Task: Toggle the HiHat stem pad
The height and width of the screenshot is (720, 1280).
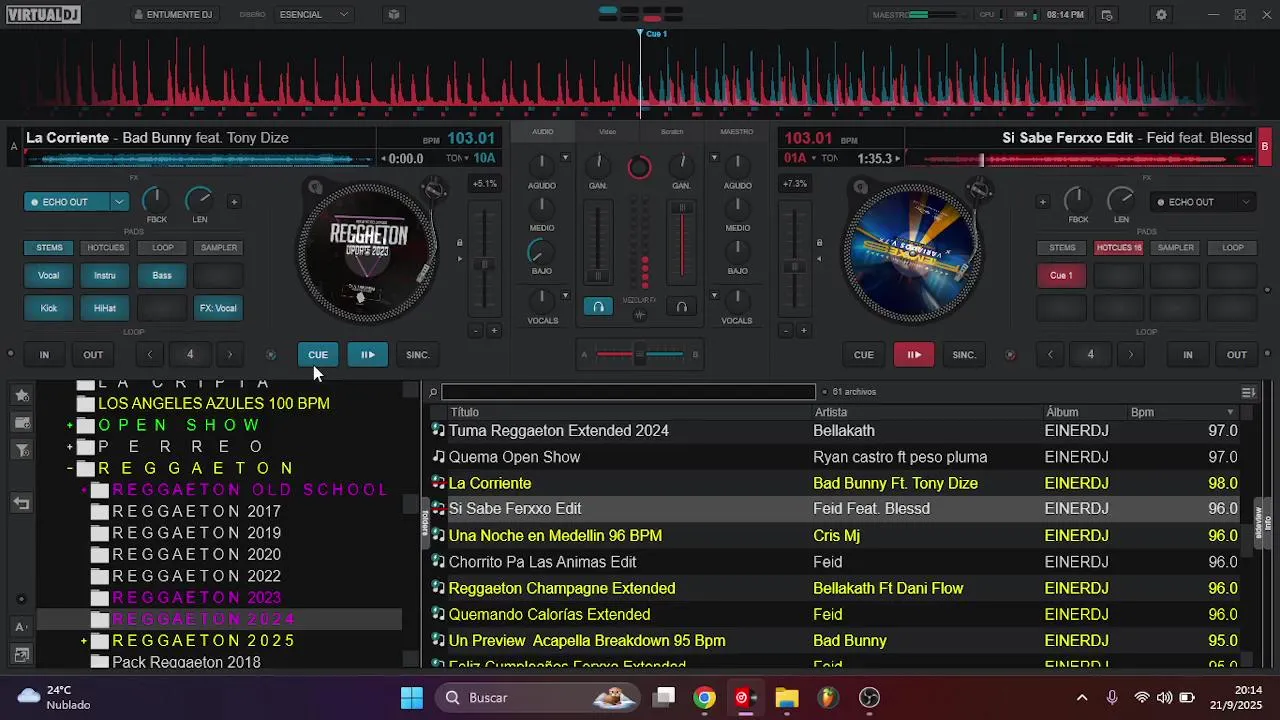Action: click(105, 308)
